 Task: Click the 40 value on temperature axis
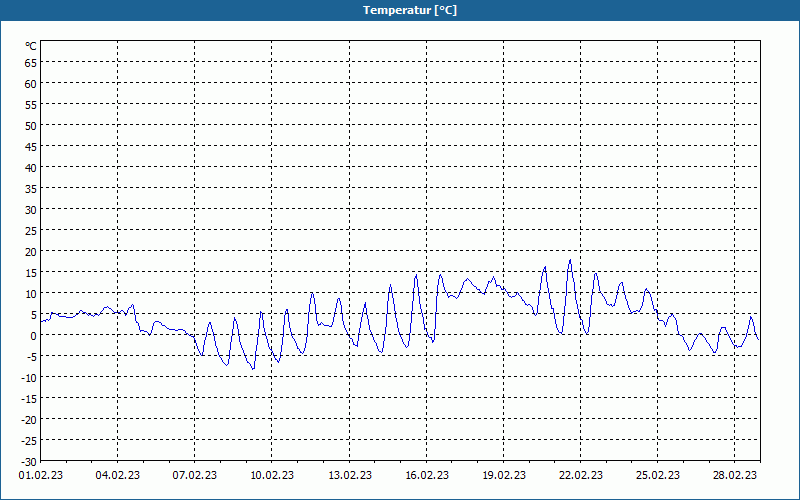pos(31,167)
